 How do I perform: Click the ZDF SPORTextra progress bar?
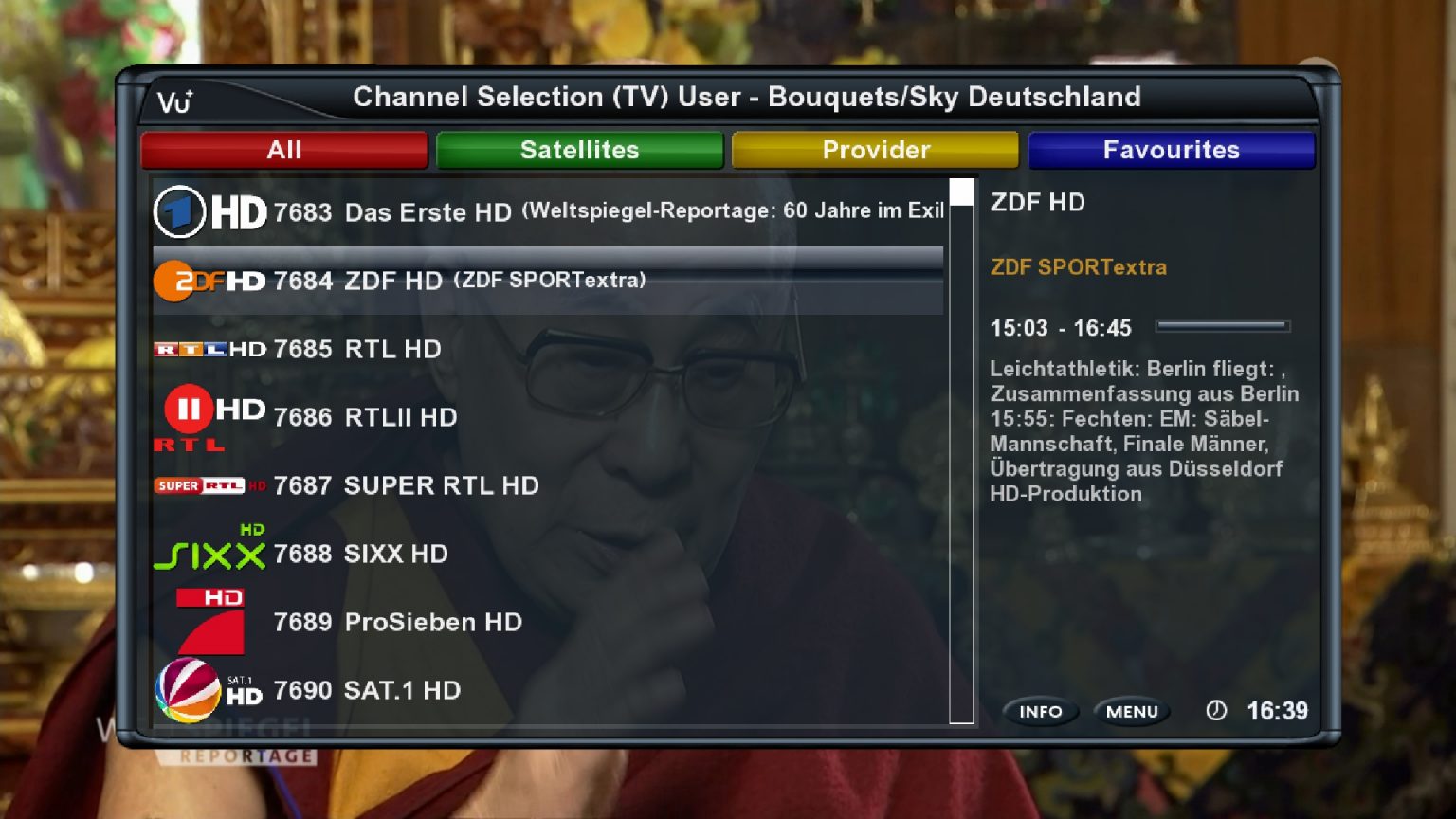point(1223,326)
